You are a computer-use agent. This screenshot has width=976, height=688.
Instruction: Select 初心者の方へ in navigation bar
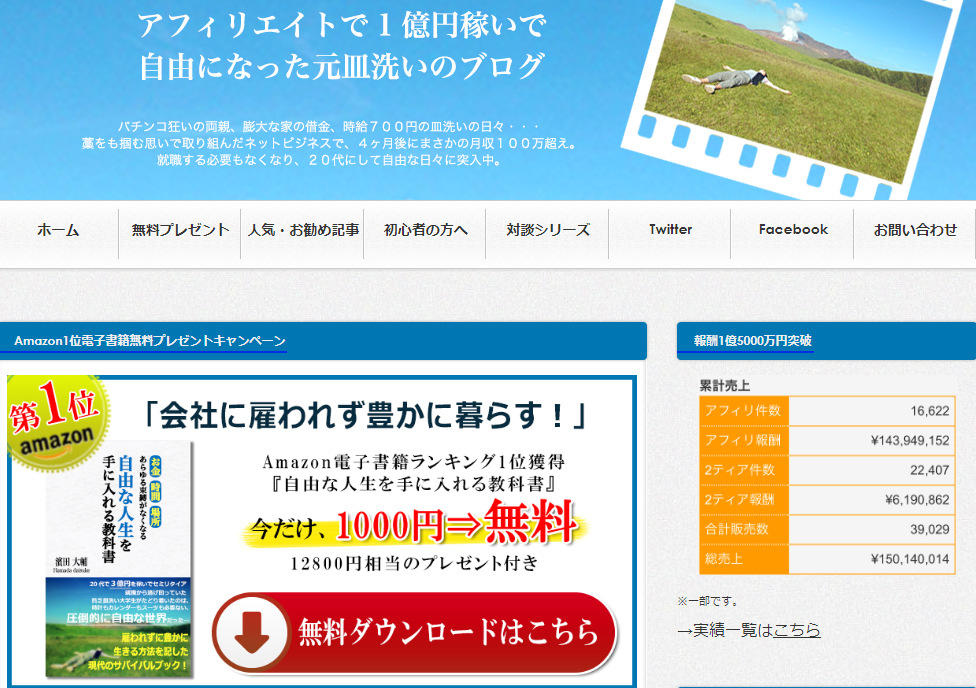click(425, 230)
